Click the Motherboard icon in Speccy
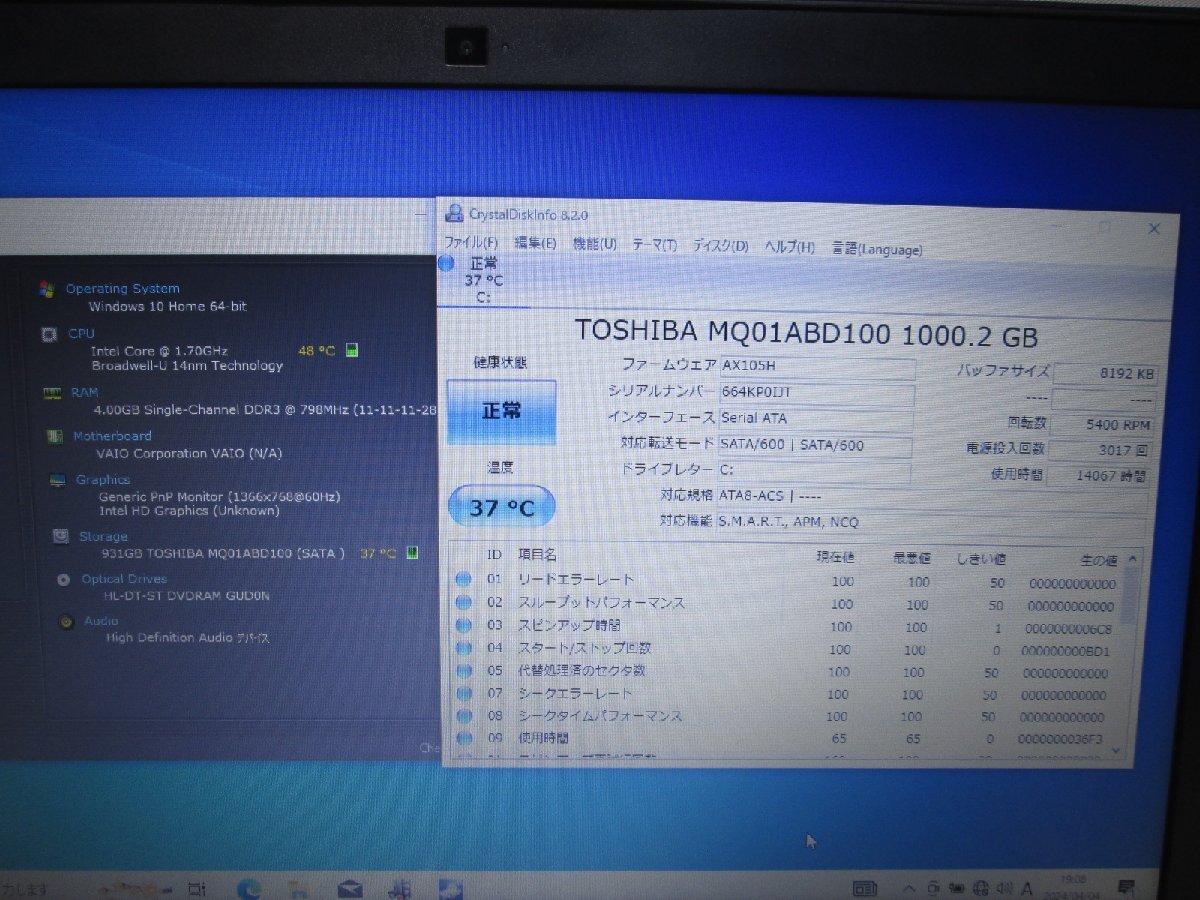 [54, 436]
